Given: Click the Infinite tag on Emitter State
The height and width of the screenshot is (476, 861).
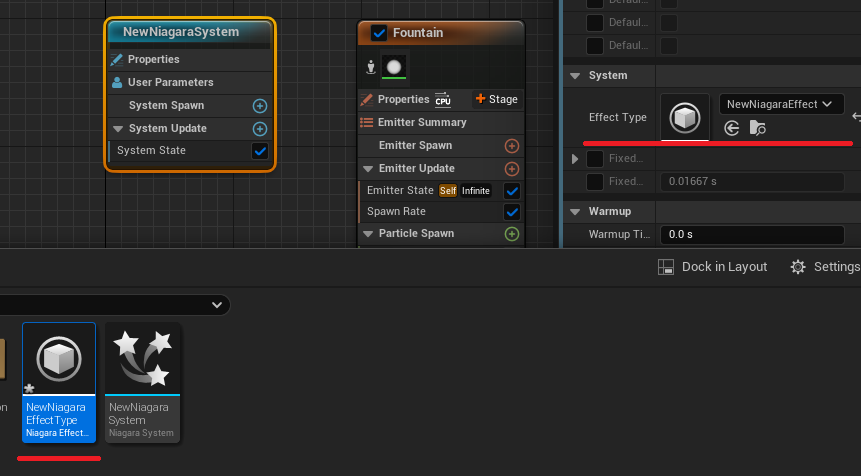Looking at the screenshot, I should point(476,191).
